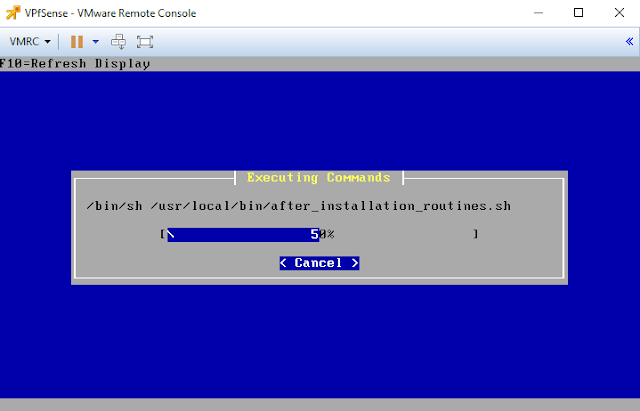This screenshot has width=640, height=411.
Task: Open the VMRC dropdown menu
Action: pos(30,42)
